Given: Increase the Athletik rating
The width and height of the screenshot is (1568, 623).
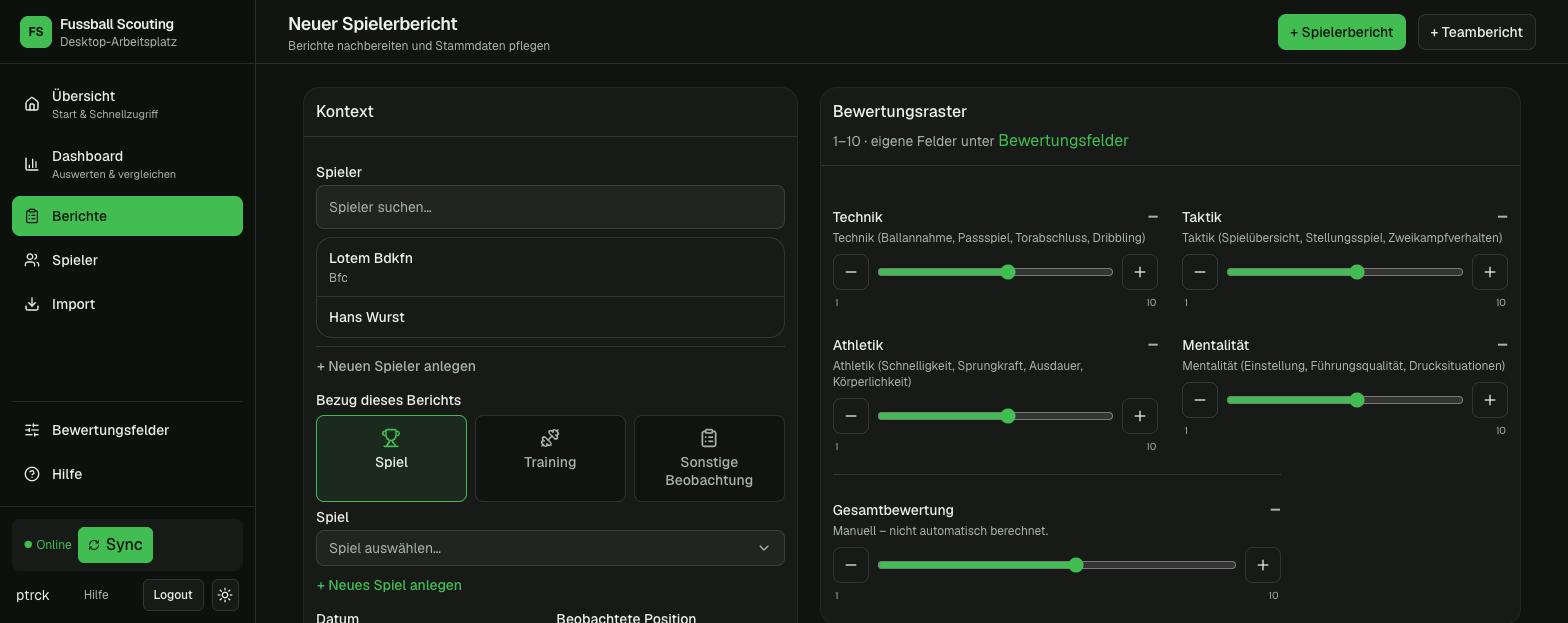Looking at the screenshot, I should click(x=1140, y=416).
